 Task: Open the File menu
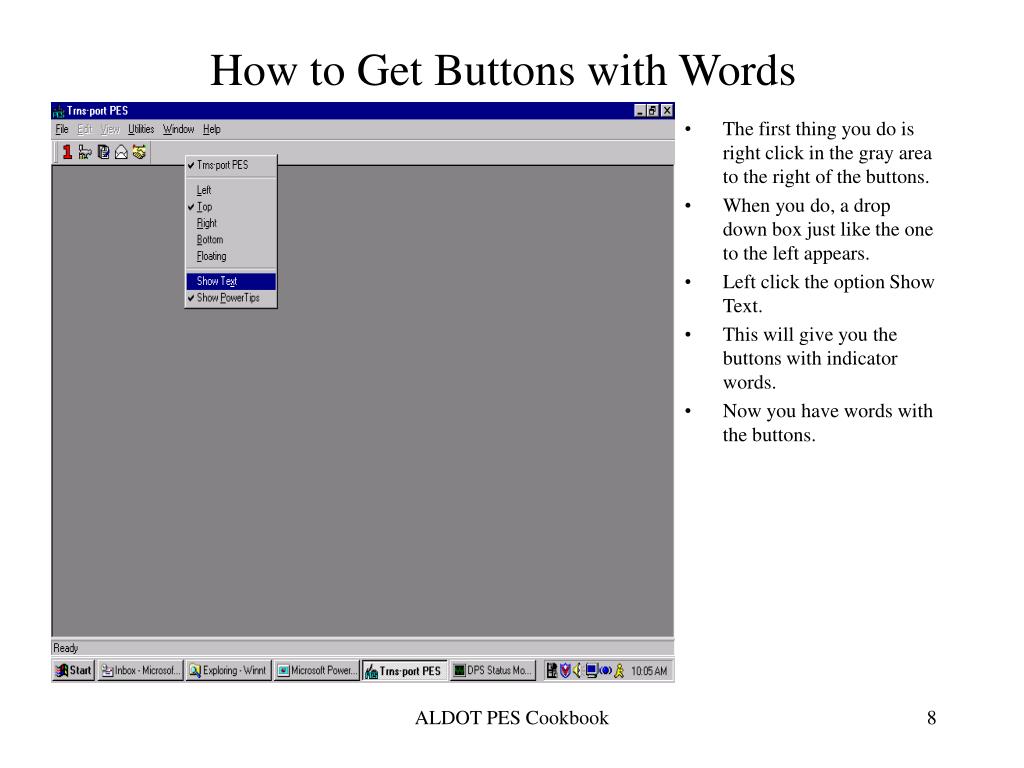(x=62, y=129)
